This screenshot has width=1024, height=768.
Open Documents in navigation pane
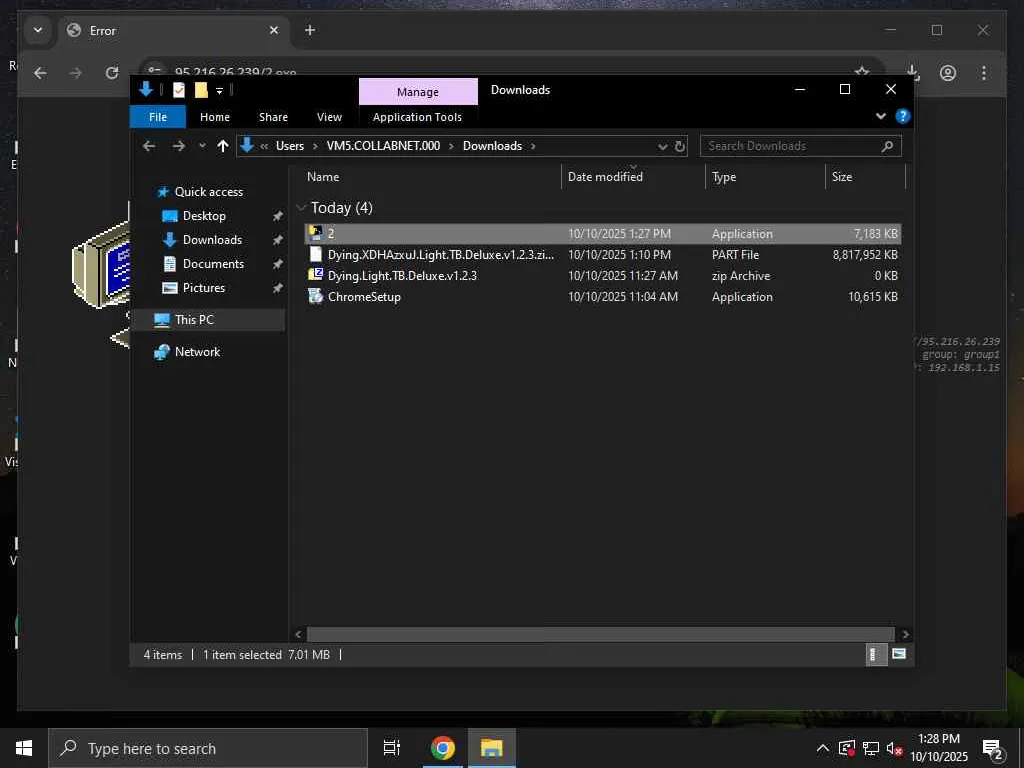(214, 264)
